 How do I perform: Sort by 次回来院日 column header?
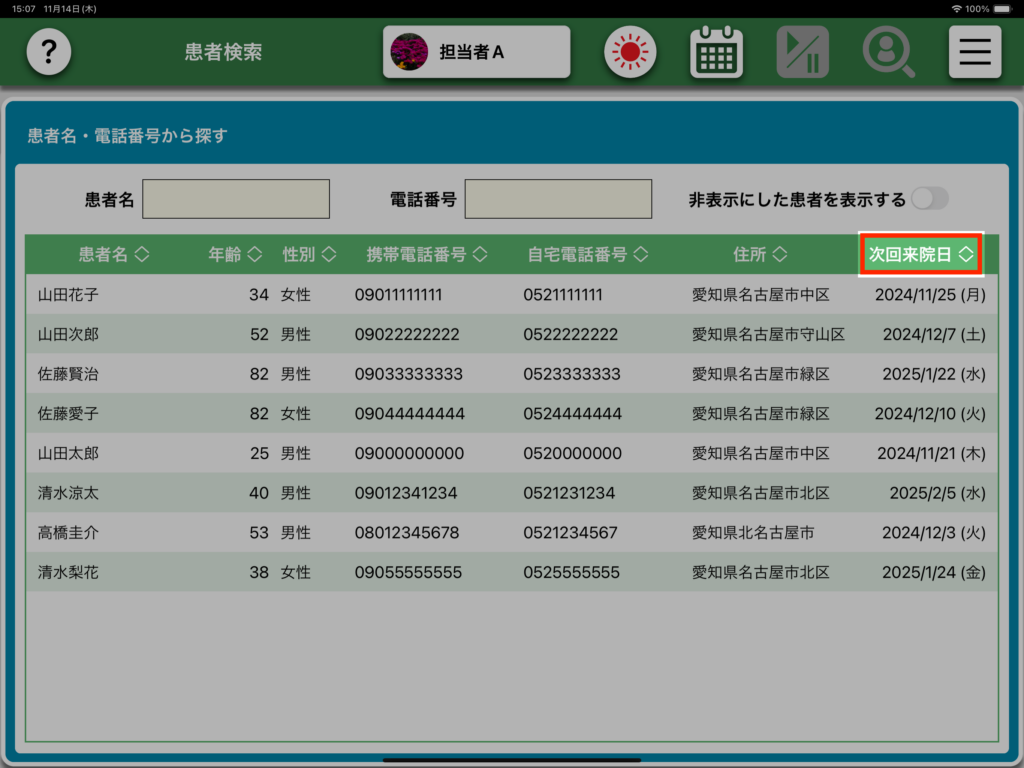pyautogui.click(x=921, y=255)
